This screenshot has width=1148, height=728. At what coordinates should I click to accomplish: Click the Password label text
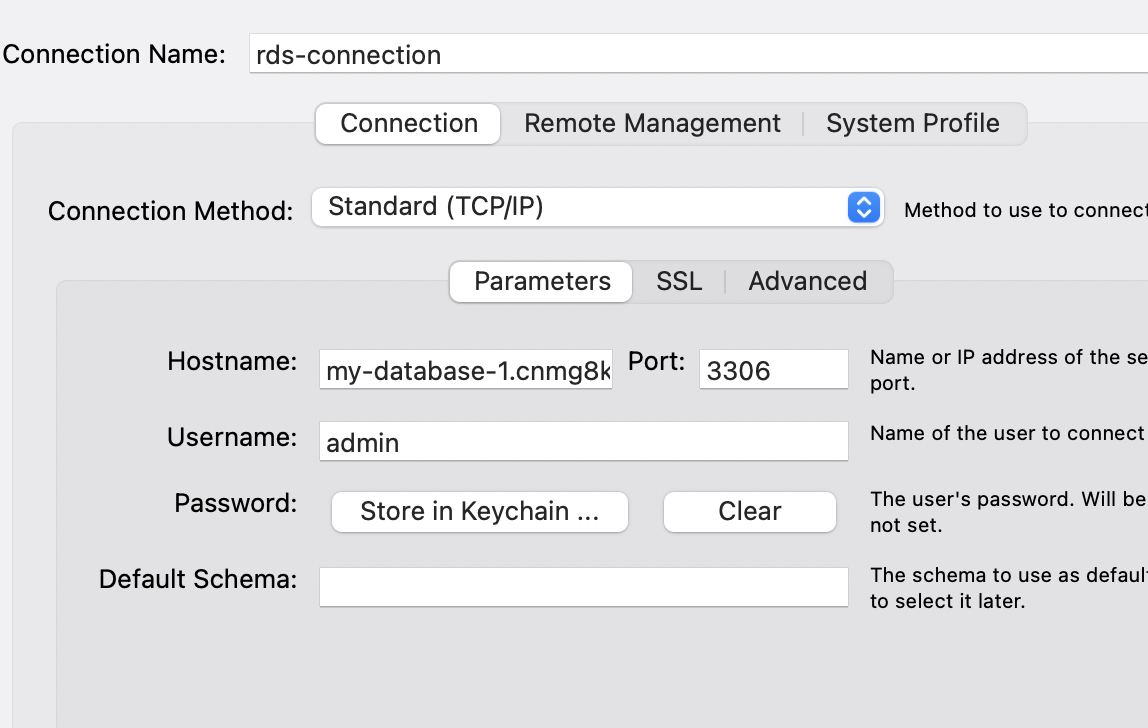236,503
